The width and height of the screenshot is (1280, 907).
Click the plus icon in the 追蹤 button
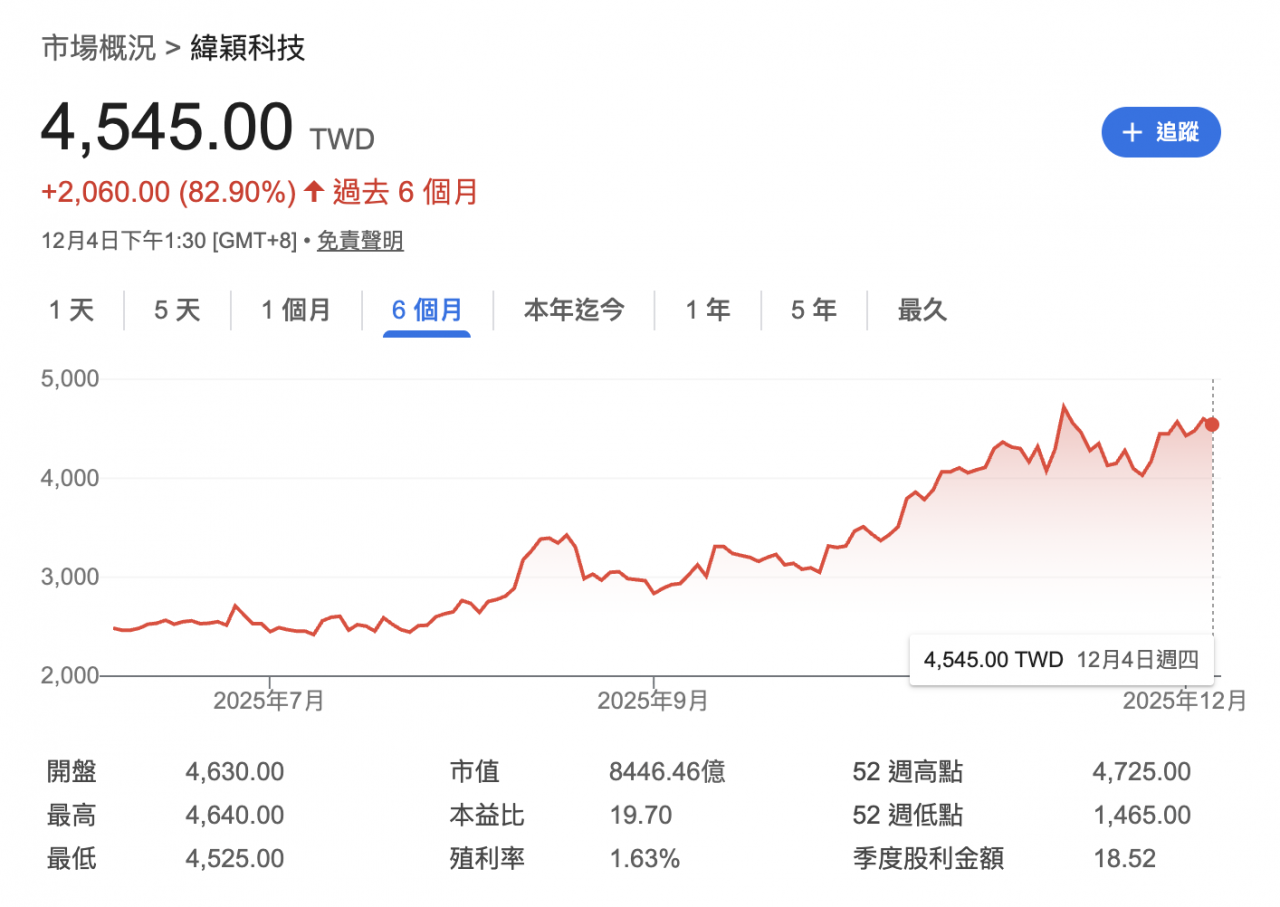(x=1132, y=133)
